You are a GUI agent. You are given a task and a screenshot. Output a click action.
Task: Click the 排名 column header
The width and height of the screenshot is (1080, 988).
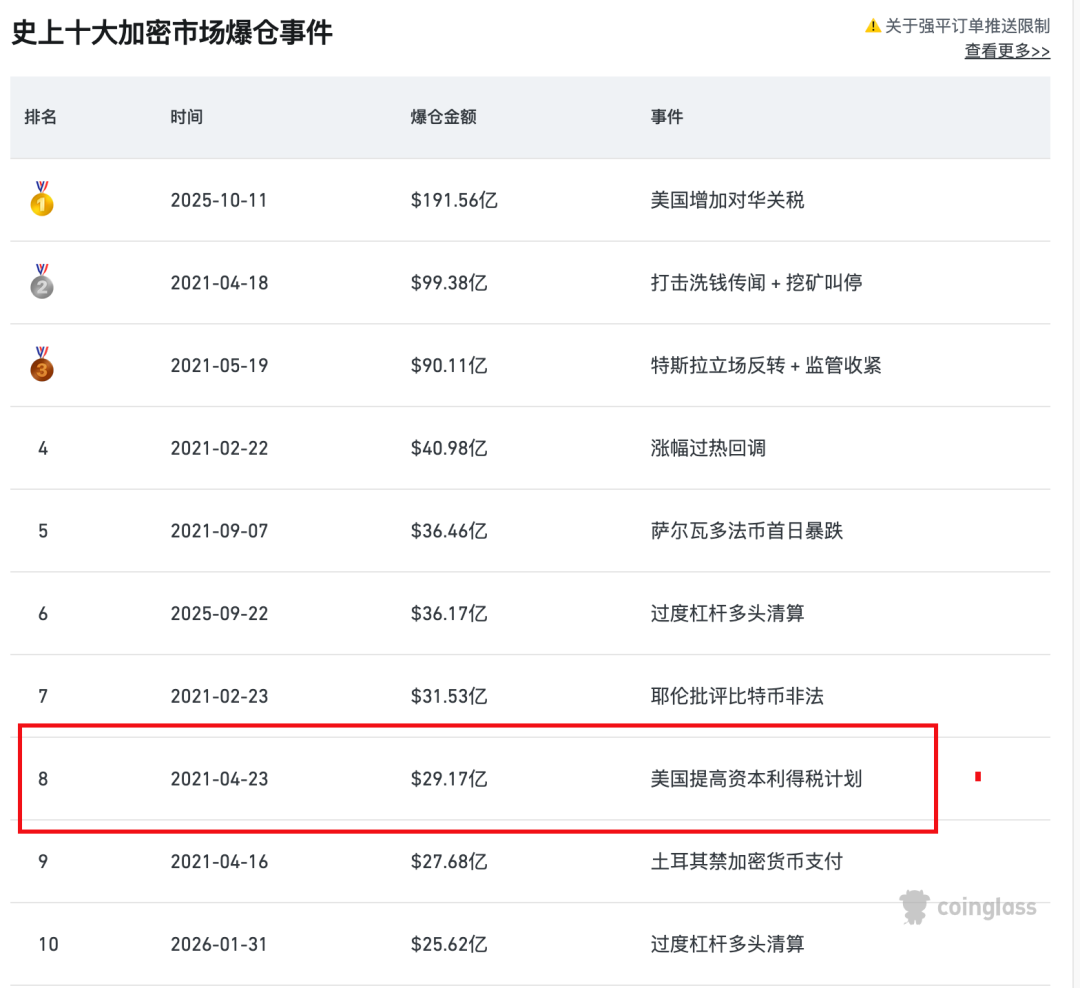pos(41,117)
